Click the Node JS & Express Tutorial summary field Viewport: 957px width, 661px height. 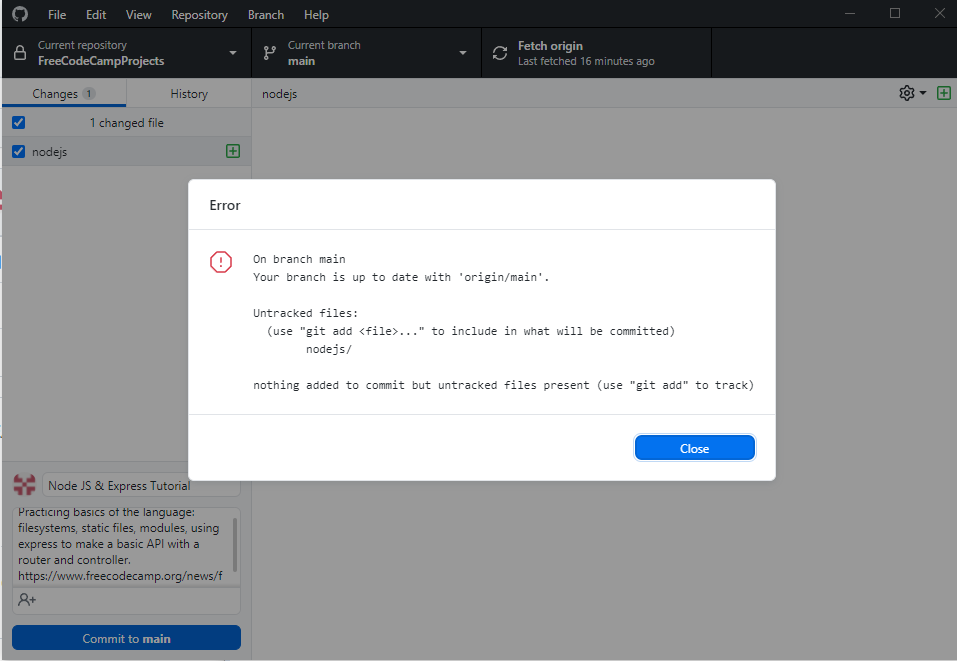click(140, 484)
